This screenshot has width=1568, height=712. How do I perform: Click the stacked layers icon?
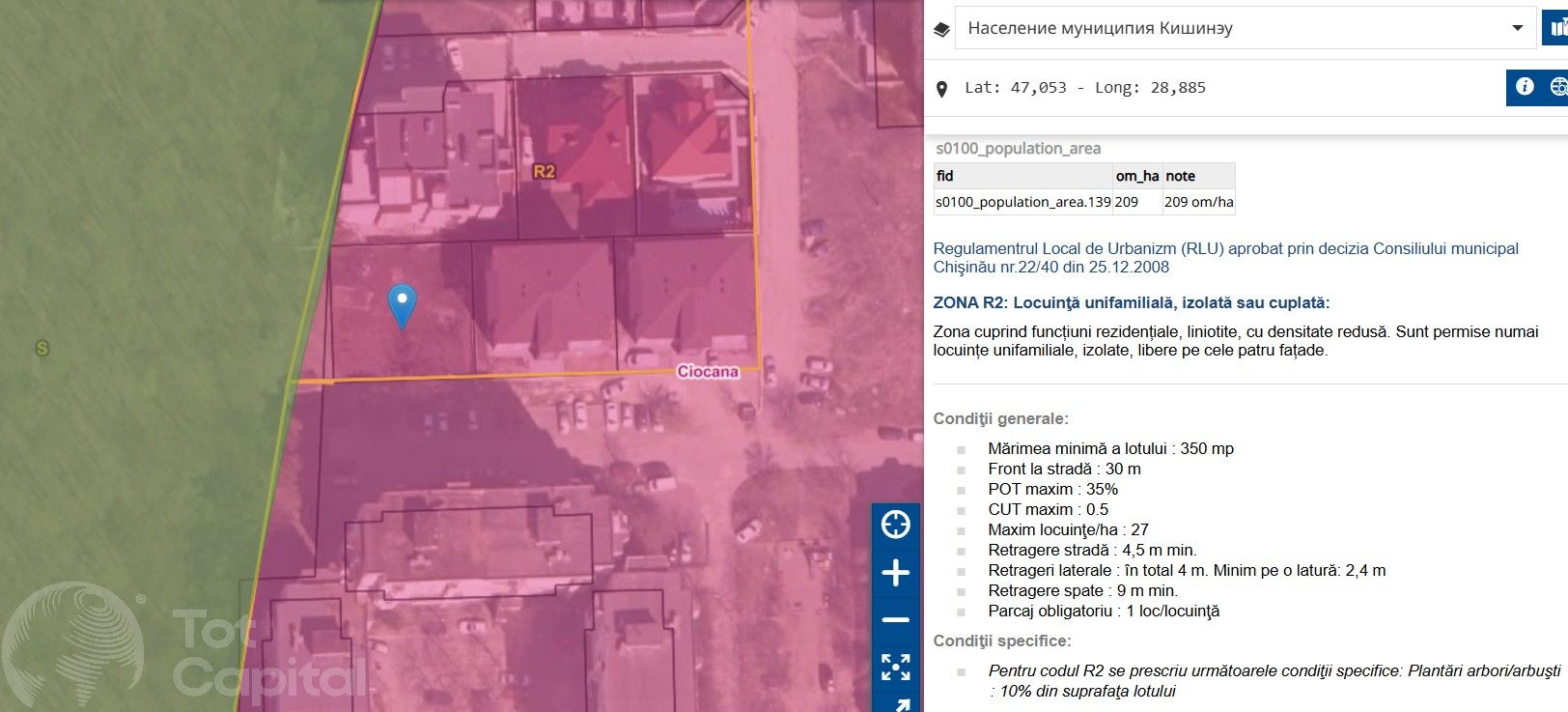click(x=941, y=30)
